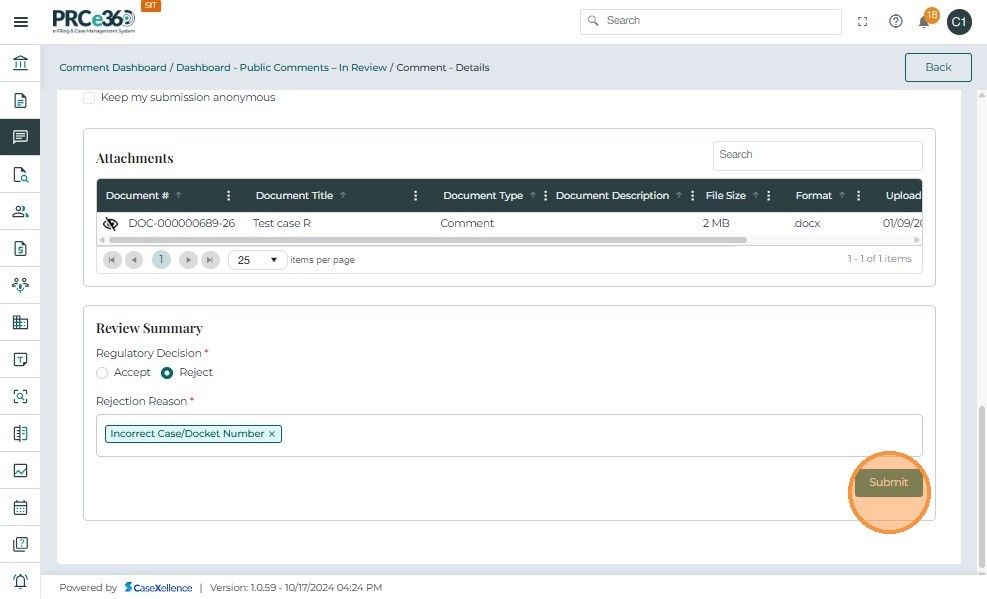Open the help document sidebar icon

[20, 544]
